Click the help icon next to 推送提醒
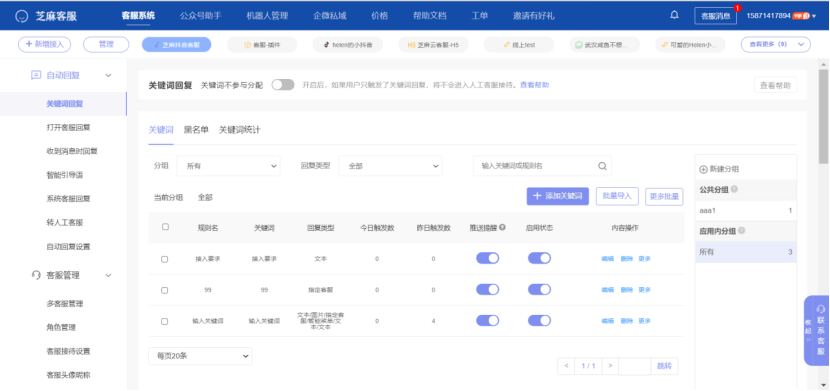The width and height of the screenshot is (830, 391). click(502, 228)
